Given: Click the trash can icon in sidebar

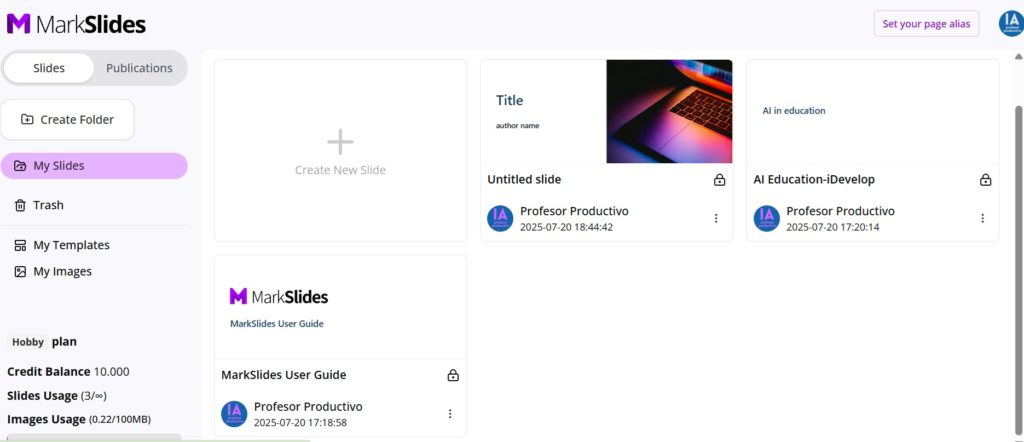Looking at the screenshot, I should tap(20, 205).
